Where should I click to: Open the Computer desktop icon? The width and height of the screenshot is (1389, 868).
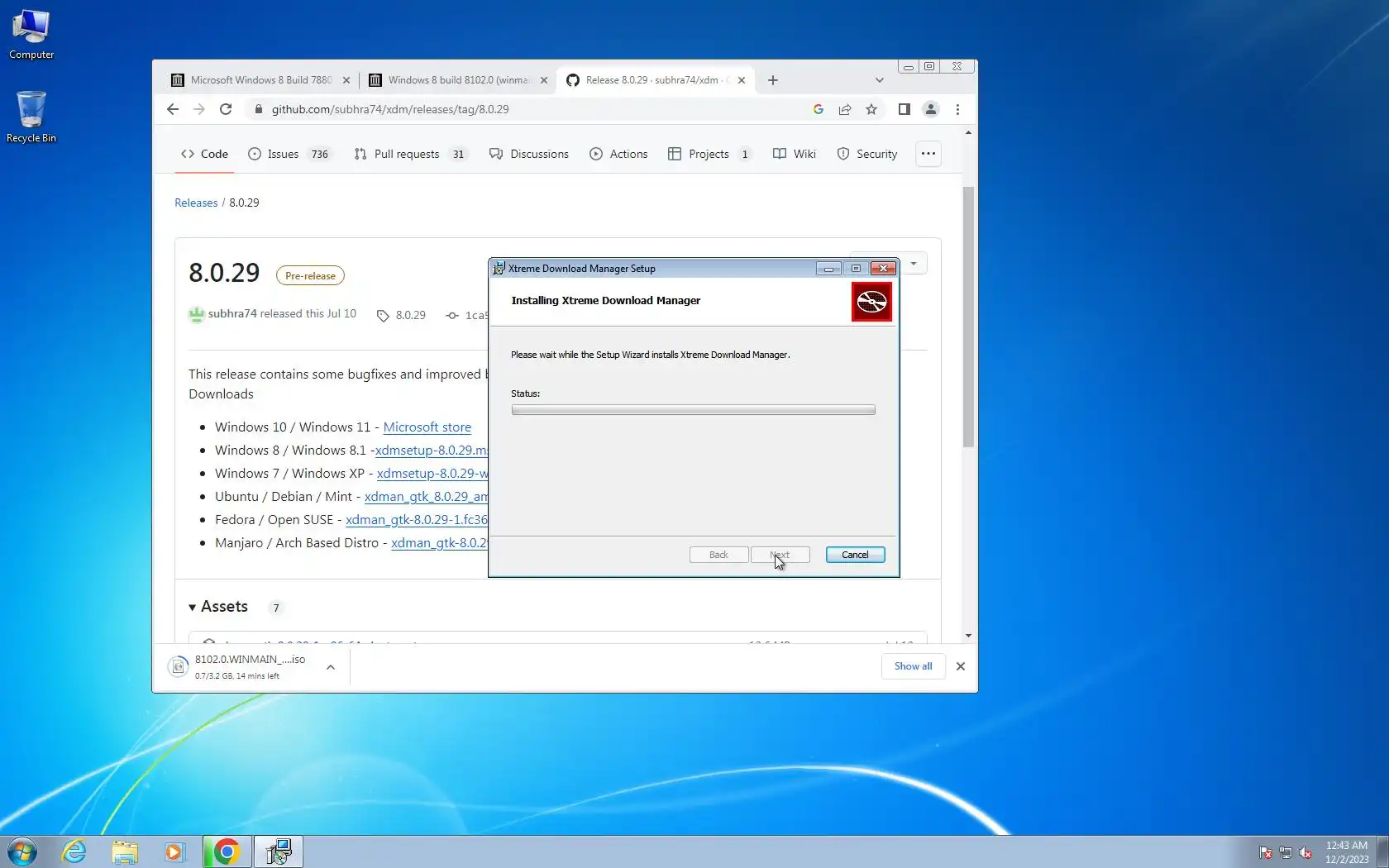(31, 35)
